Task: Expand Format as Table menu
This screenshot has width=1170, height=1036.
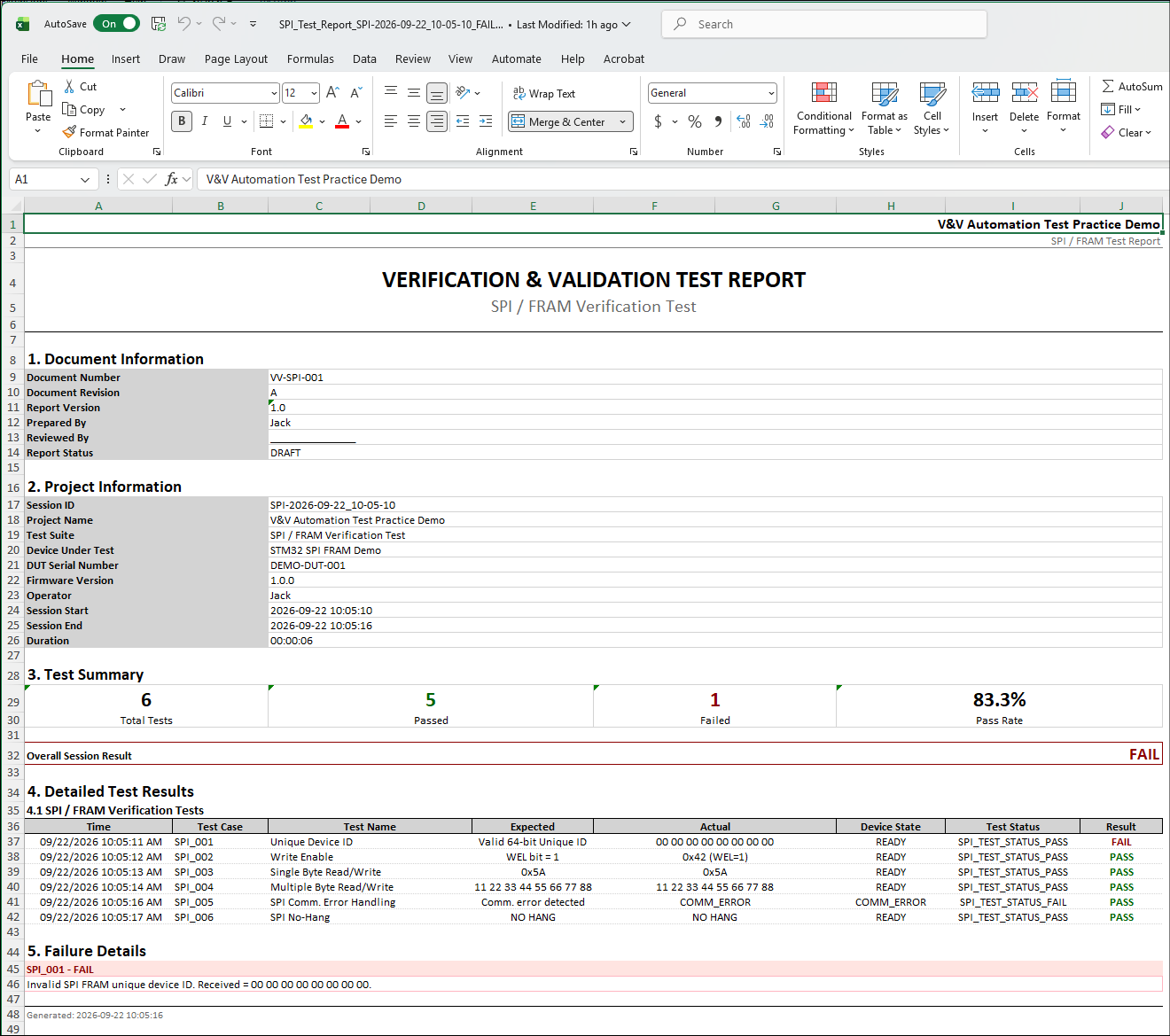Action: pyautogui.click(x=884, y=123)
